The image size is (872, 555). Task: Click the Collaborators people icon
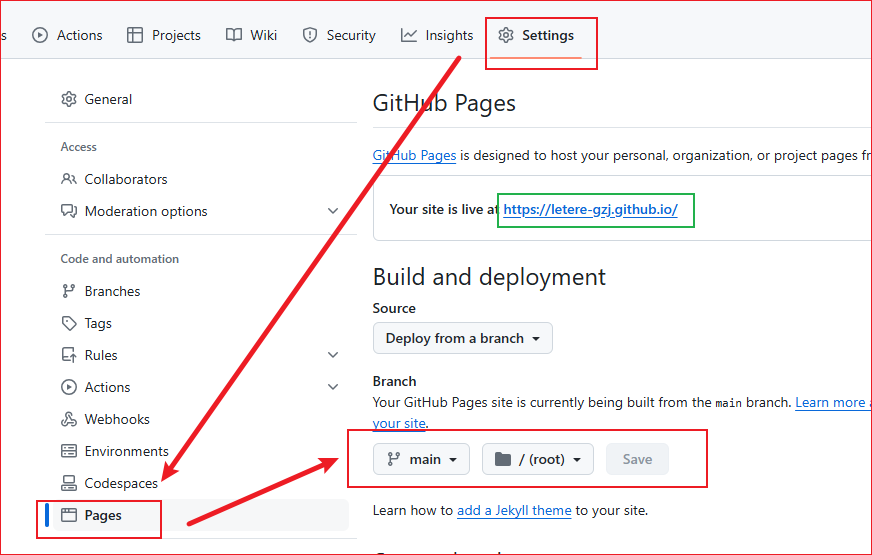[x=69, y=179]
